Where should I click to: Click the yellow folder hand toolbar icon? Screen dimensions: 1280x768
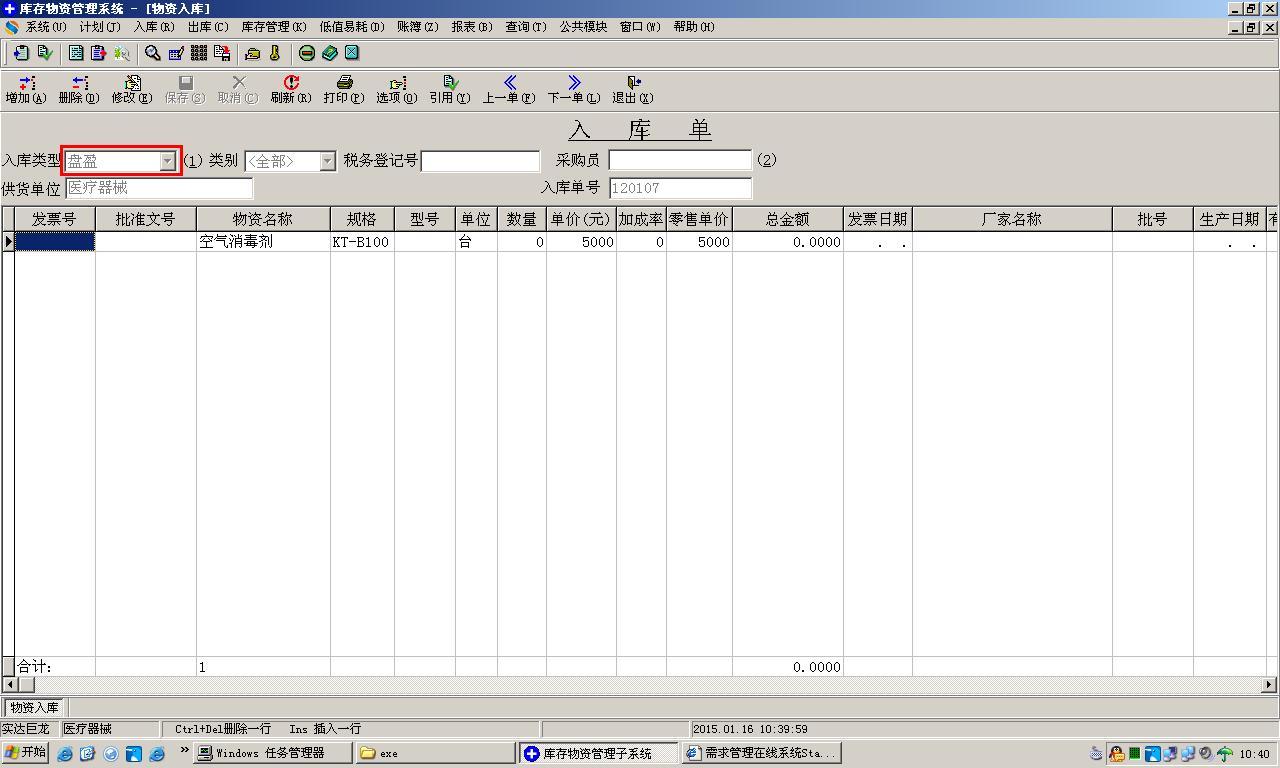[252, 53]
